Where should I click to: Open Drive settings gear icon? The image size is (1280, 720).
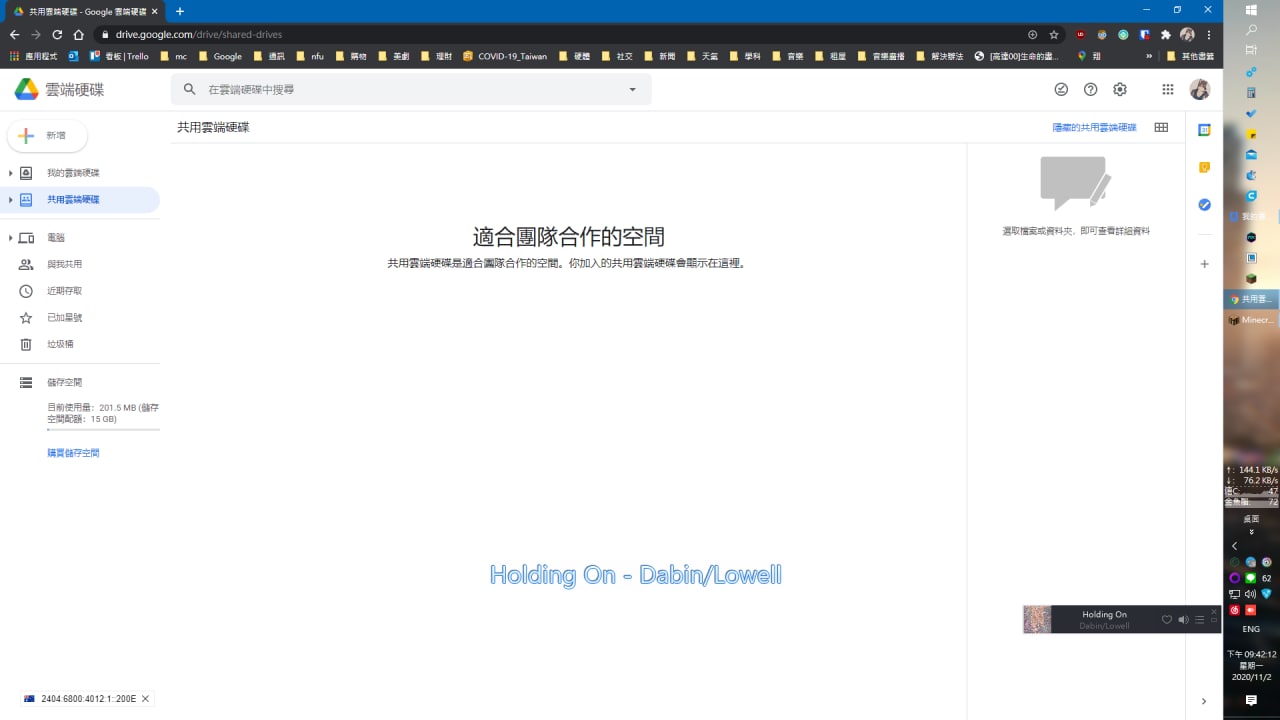point(1120,89)
